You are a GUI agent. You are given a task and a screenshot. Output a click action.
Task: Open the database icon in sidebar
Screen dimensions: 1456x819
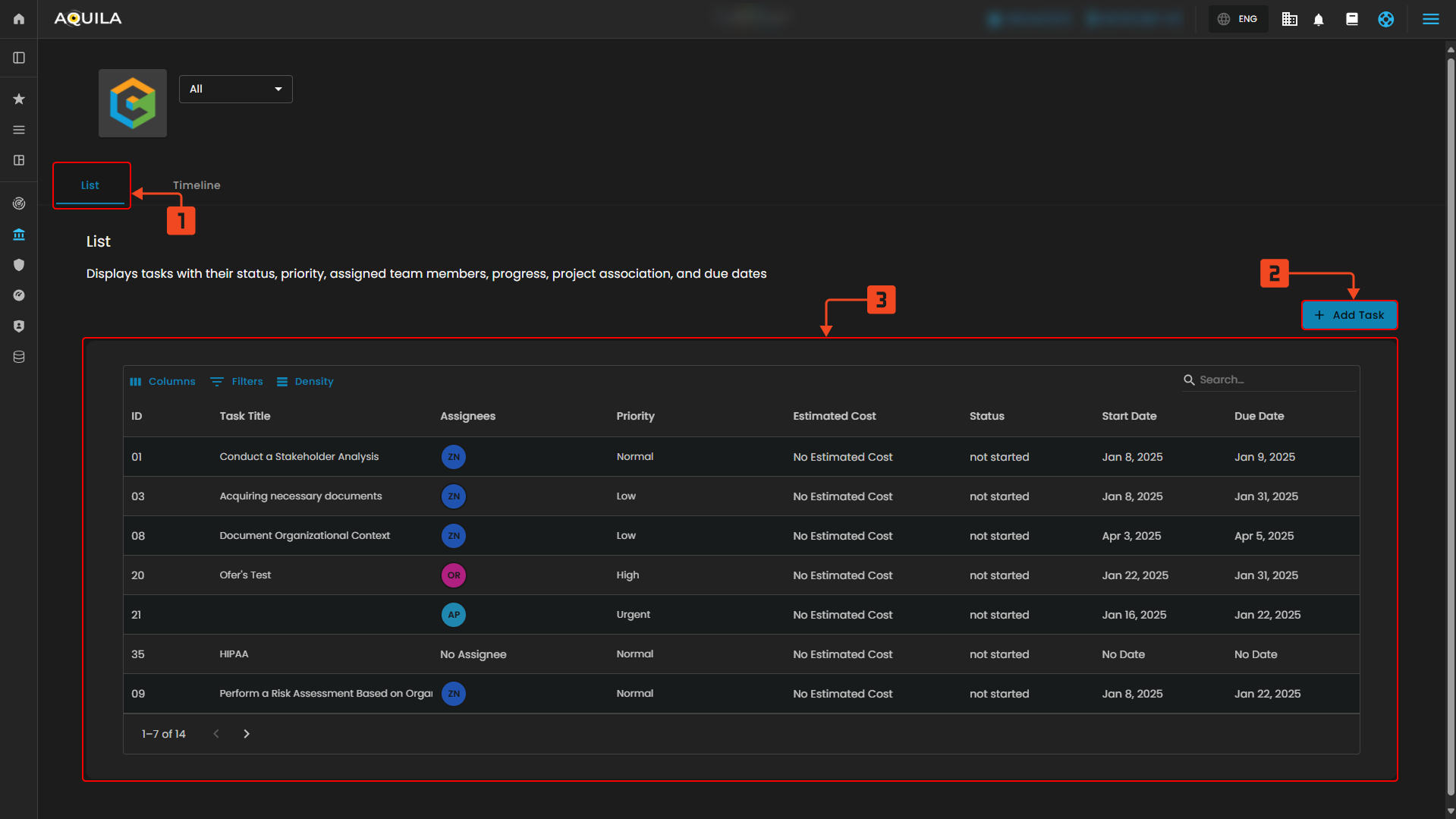[x=19, y=357]
